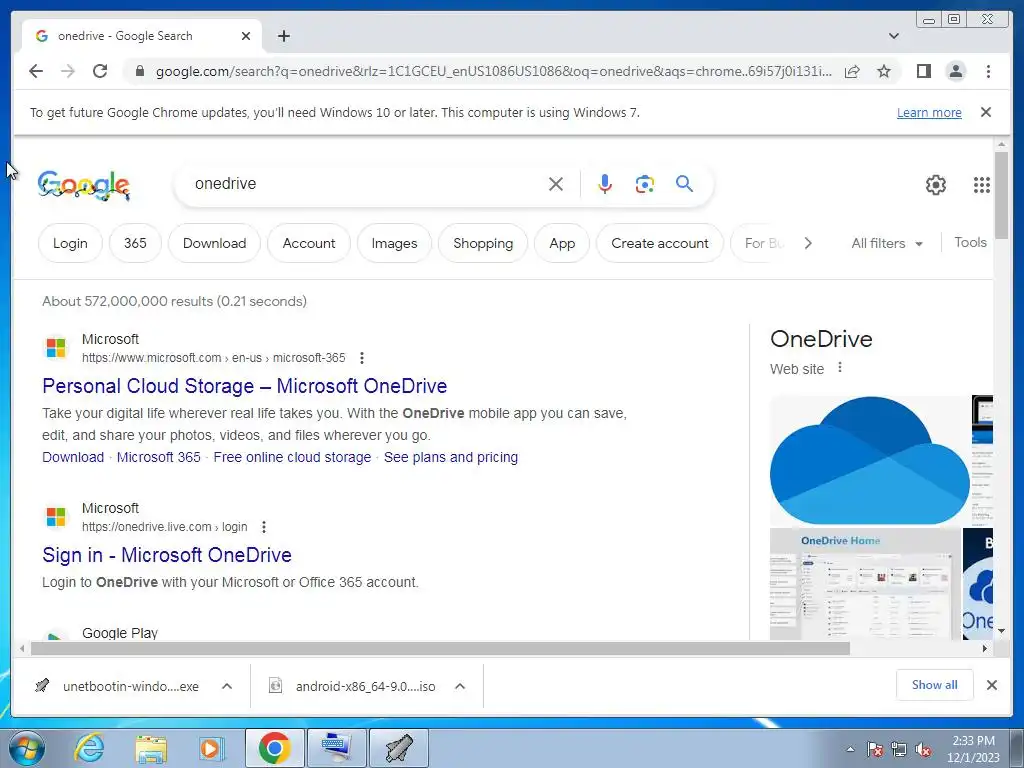The width and height of the screenshot is (1024, 768).
Task: Focus the Google search input field
Action: click(x=366, y=184)
